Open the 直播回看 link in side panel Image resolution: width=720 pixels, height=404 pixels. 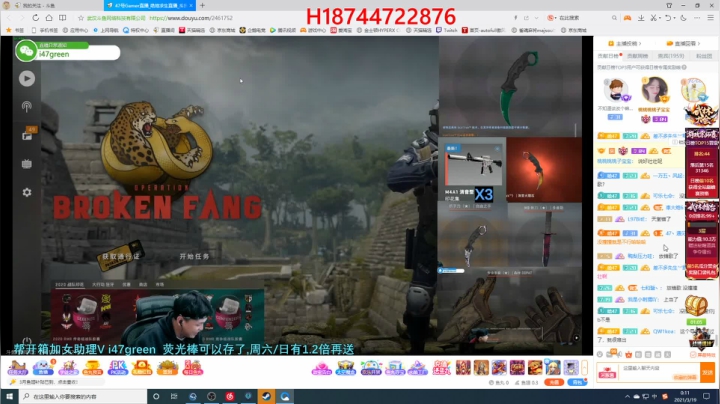683,44
